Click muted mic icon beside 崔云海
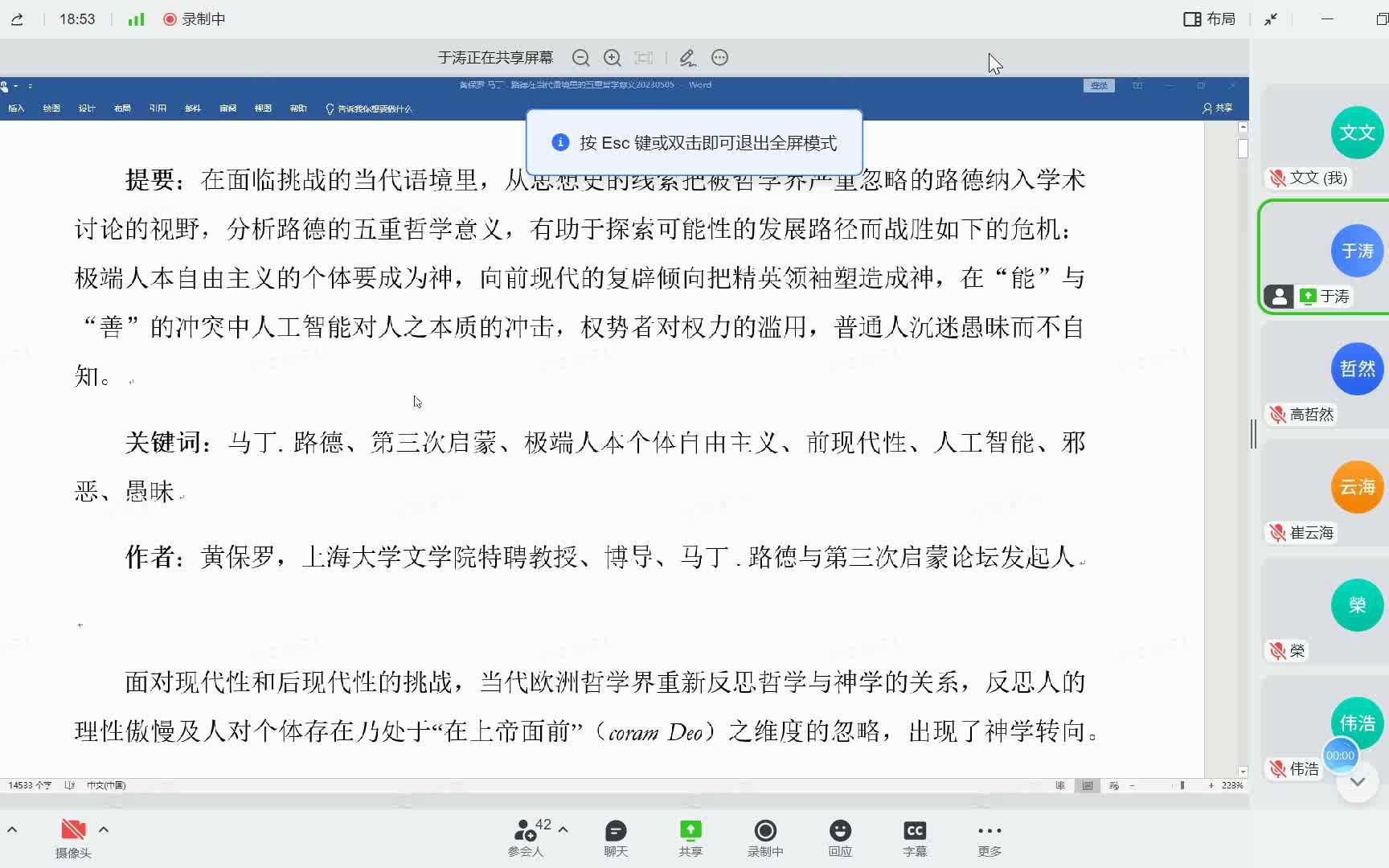The height and width of the screenshot is (868, 1389). pyautogui.click(x=1277, y=533)
